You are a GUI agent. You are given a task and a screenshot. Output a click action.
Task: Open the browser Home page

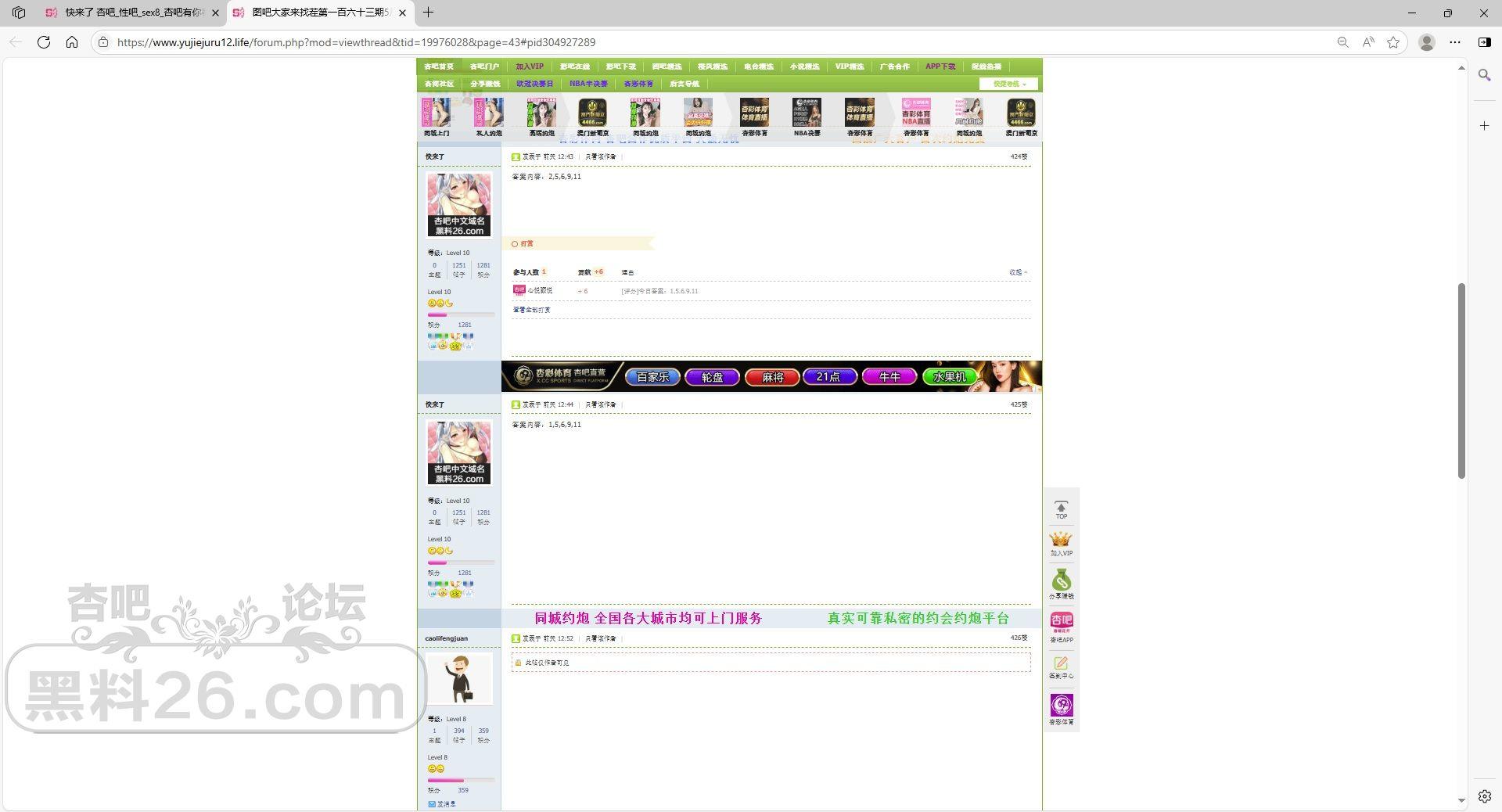point(72,42)
